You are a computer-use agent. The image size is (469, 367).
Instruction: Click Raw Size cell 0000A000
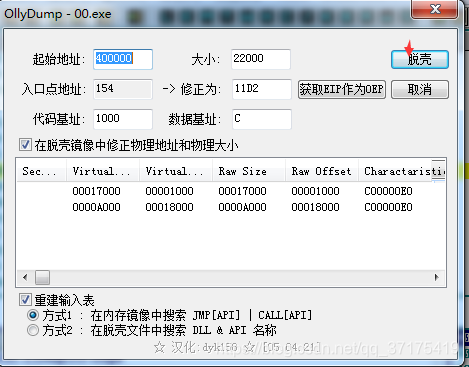[x=242, y=207]
